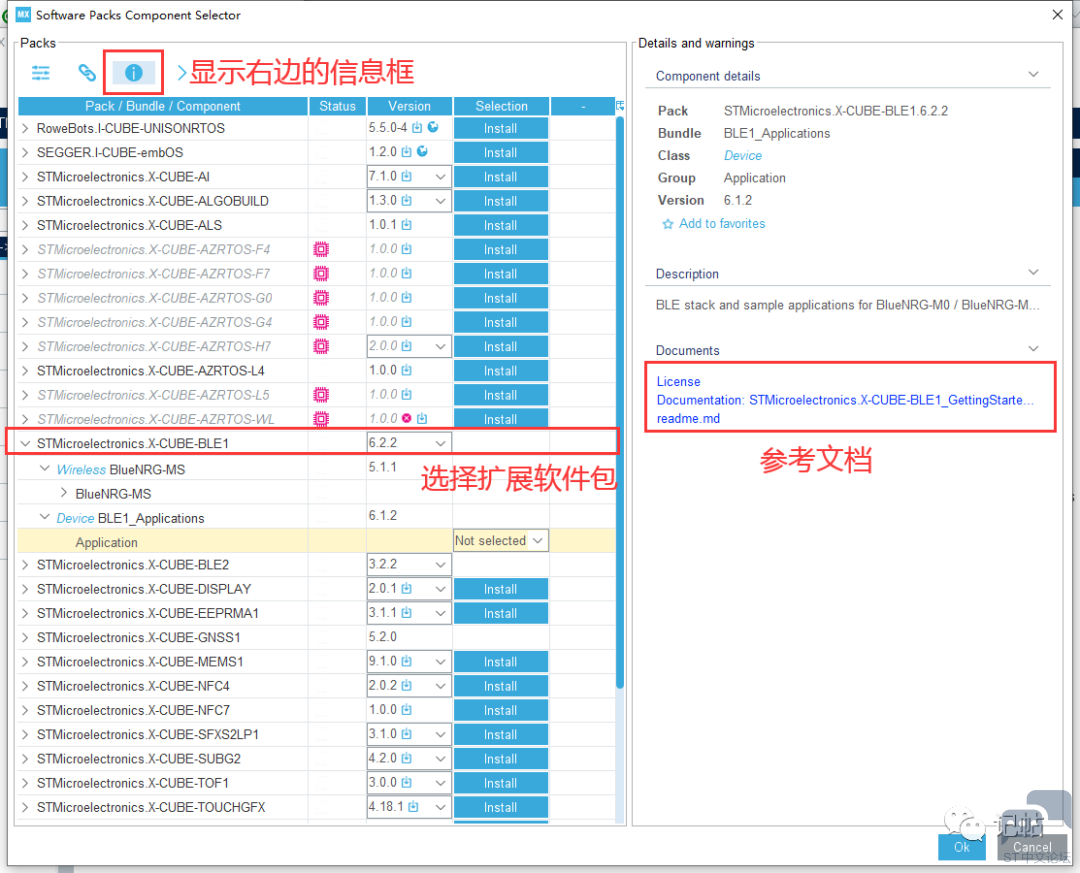Collapse the Wireless BlueNRG-MS bundle
Viewport: 1080px width, 873px height.
[x=45, y=469]
